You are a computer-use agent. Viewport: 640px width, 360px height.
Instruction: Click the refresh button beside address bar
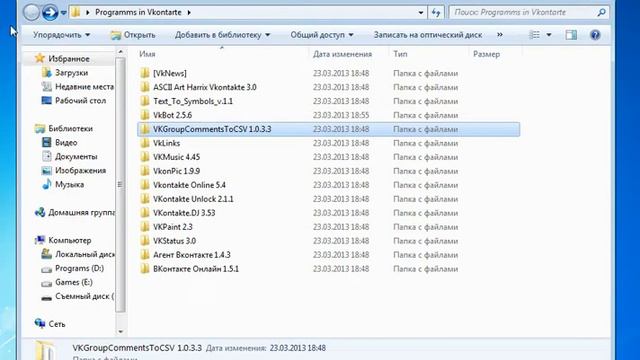[x=436, y=13]
